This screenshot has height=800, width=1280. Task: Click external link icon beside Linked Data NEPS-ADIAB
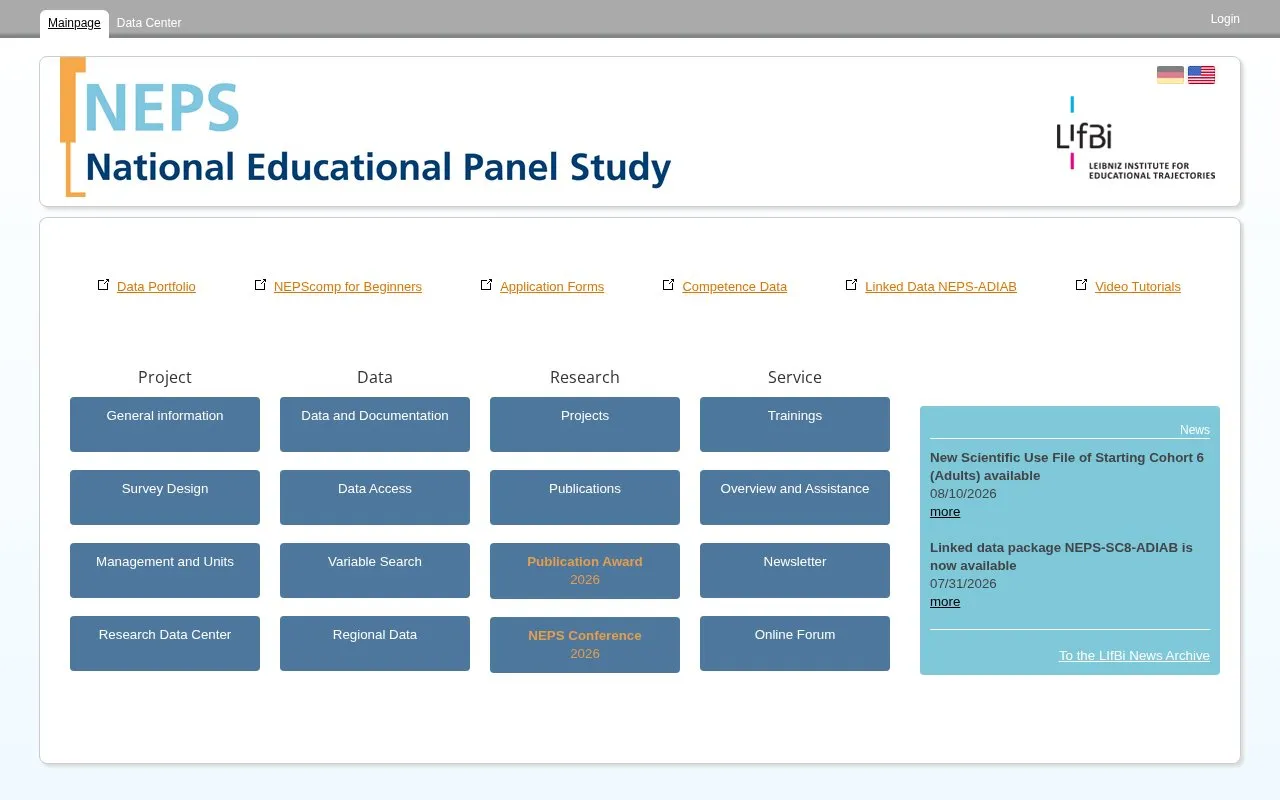coord(851,285)
